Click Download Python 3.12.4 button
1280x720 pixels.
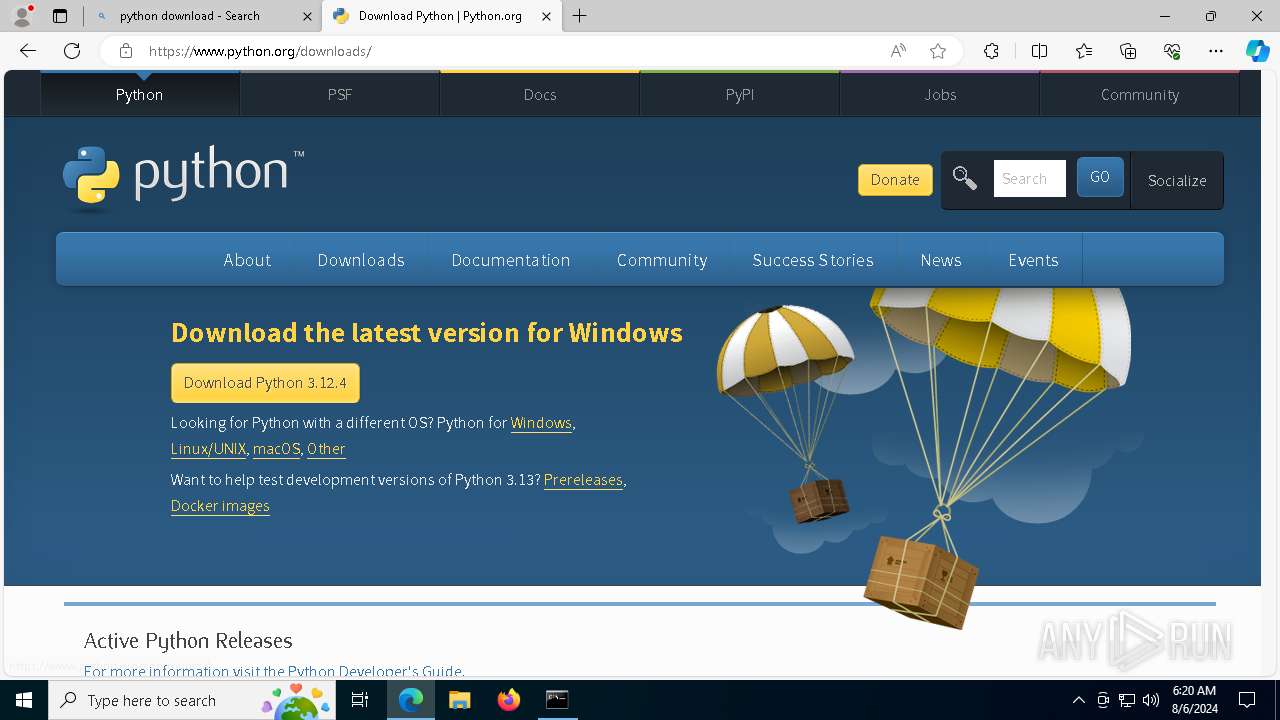265,383
